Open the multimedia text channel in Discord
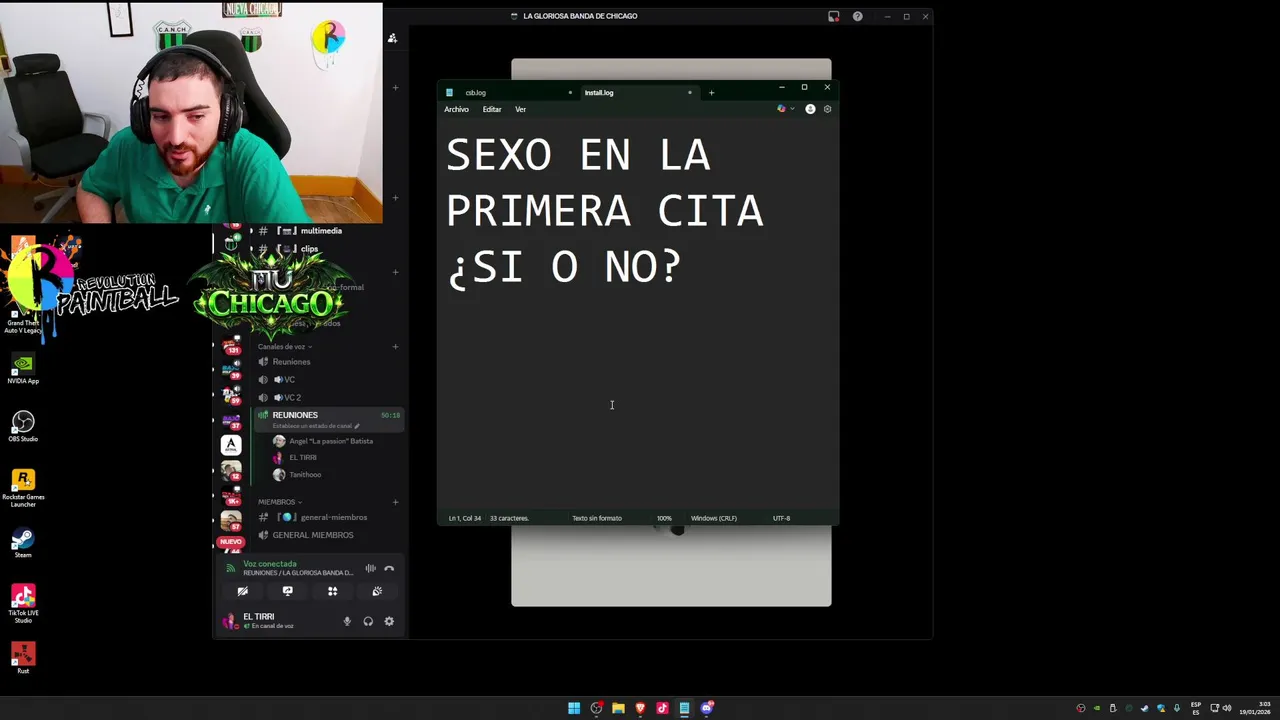This screenshot has height=720, width=1280. pyautogui.click(x=321, y=231)
